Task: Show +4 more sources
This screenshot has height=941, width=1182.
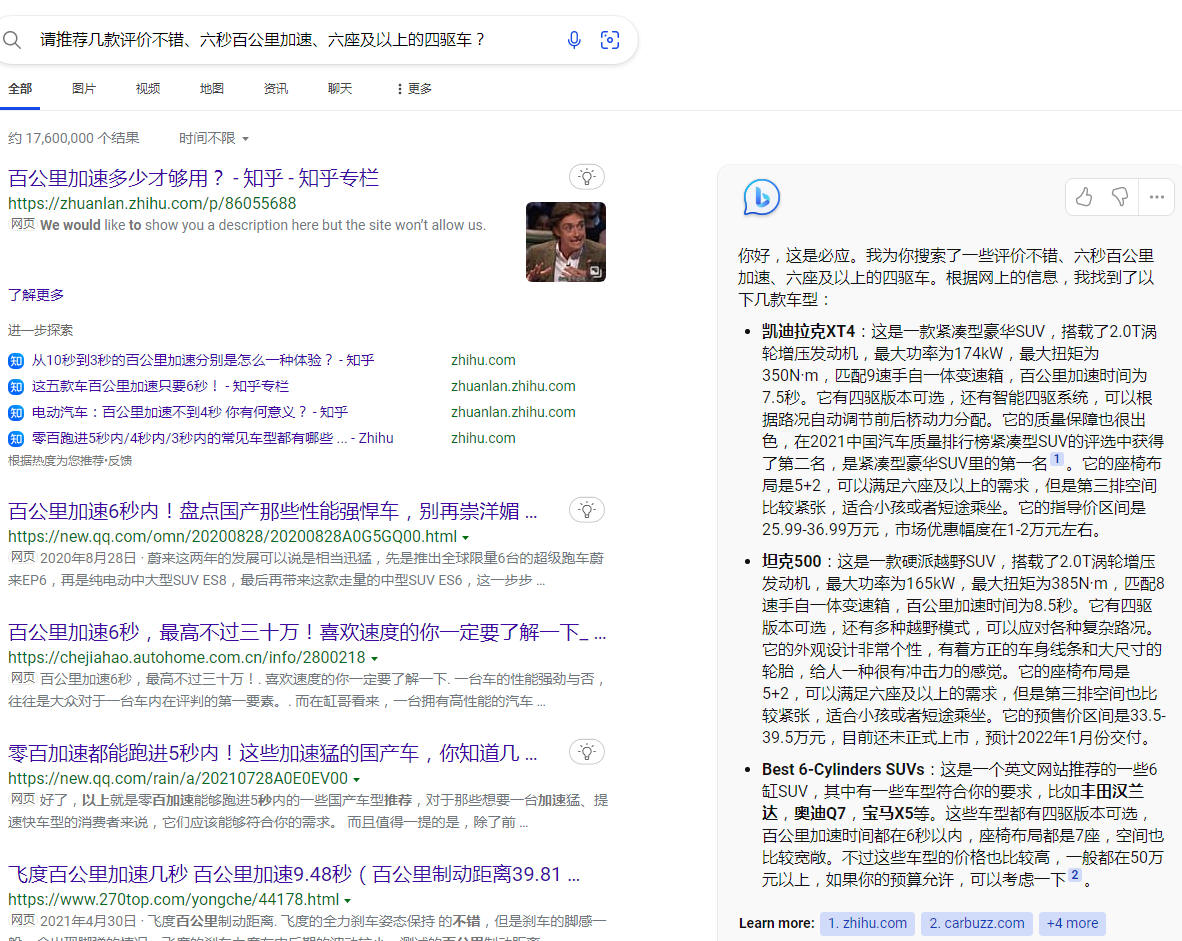Action: (x=1072, y=924)
